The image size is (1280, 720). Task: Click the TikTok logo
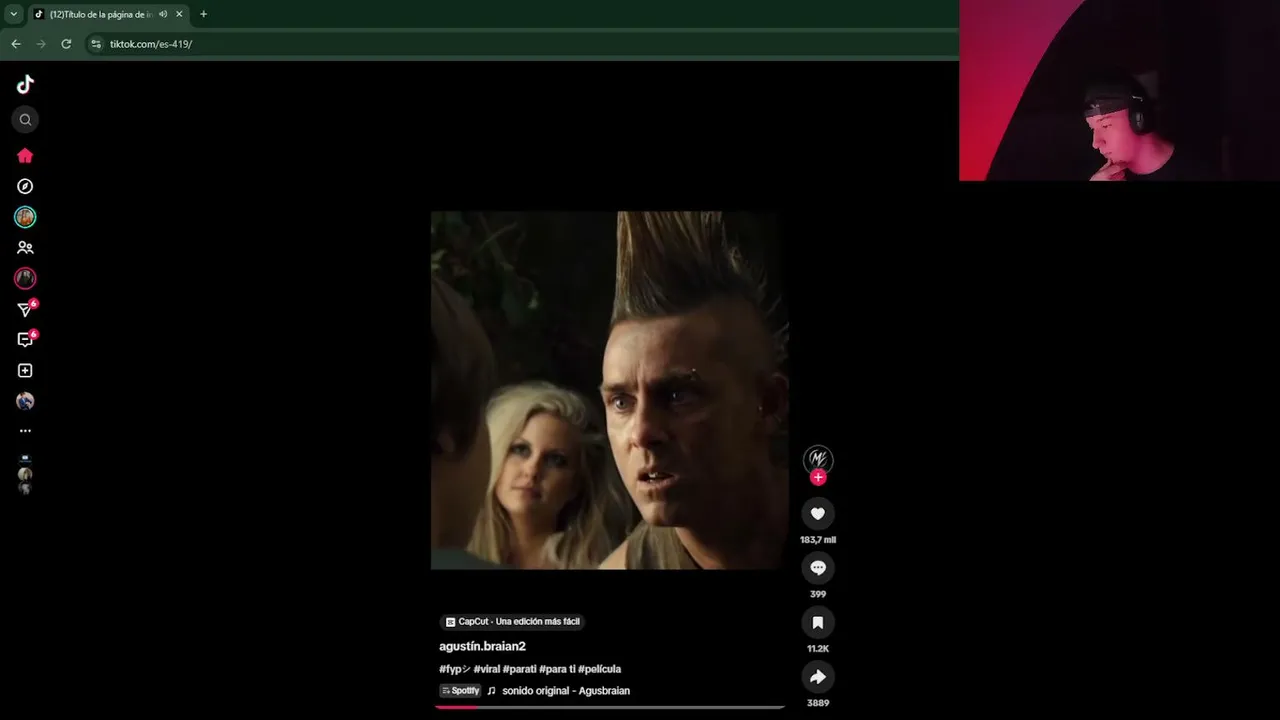(x=25, y=84)
